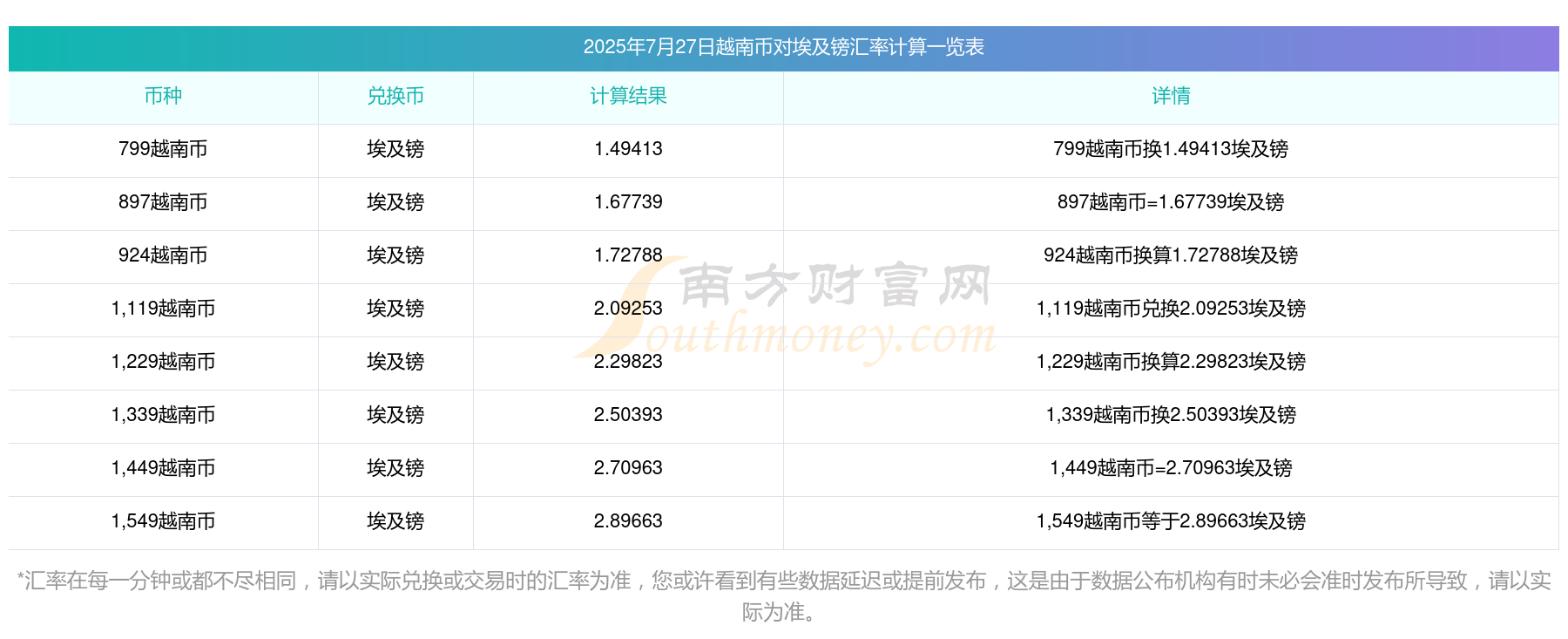Select the 兑换币 column header

395,96
